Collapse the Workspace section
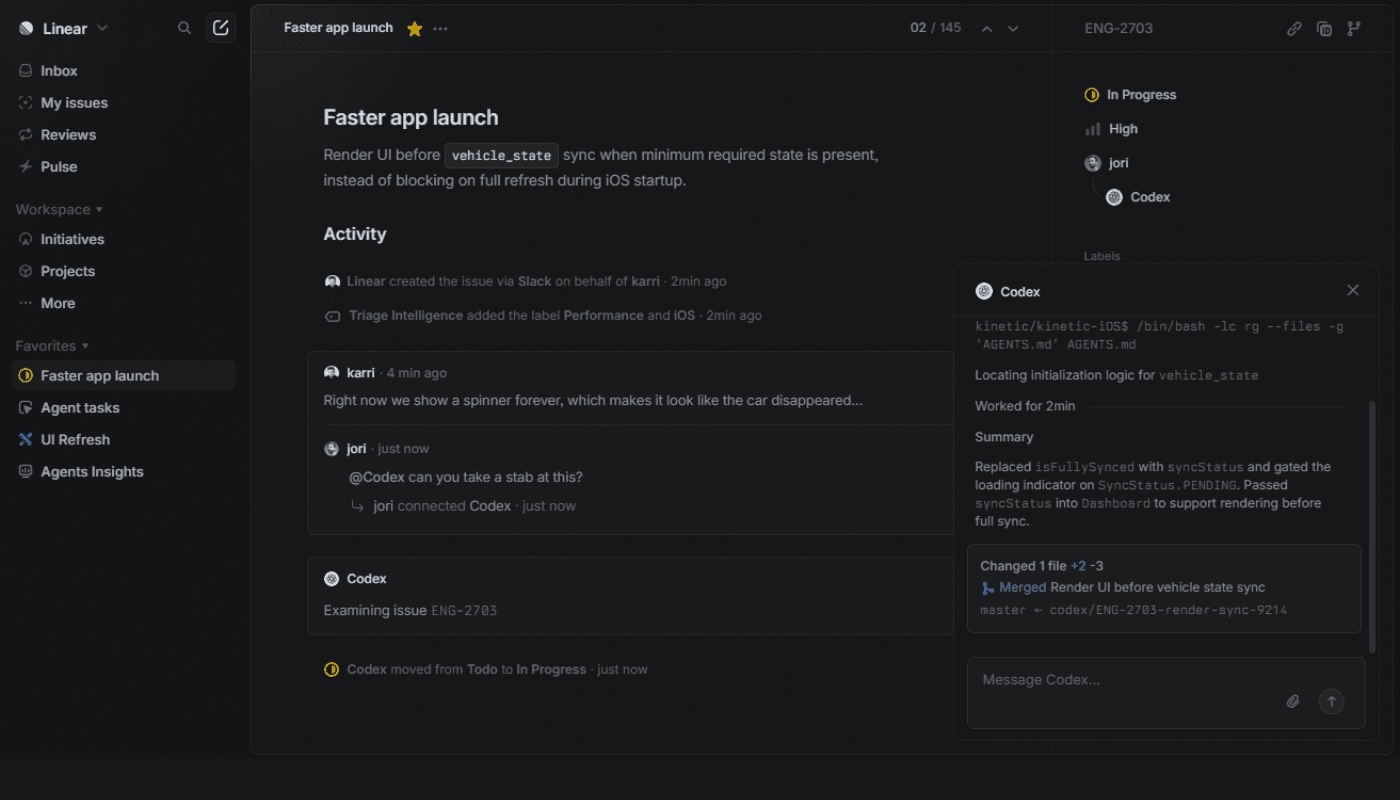Image resolution: width=1400 pixels, height=800 pixels. pos(59,210)
